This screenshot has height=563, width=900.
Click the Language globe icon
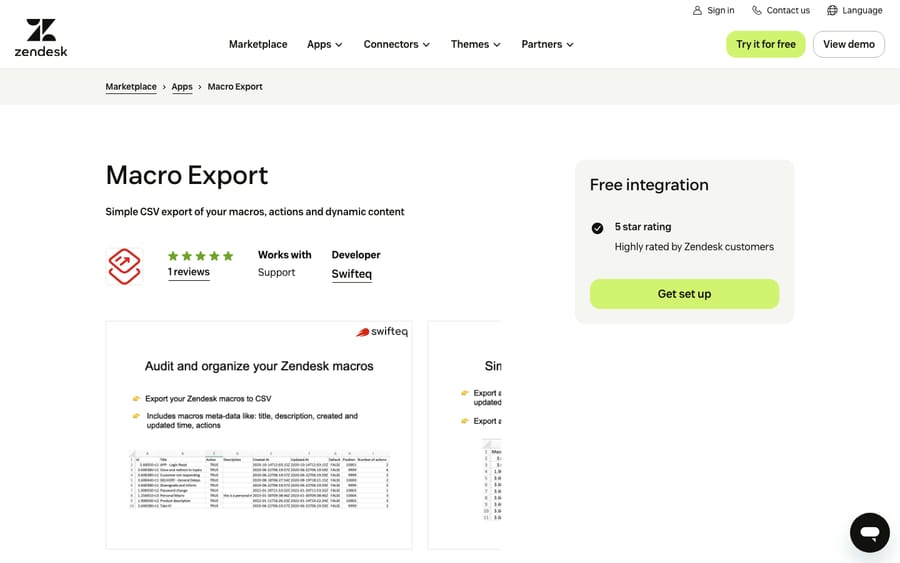[832, 10]
